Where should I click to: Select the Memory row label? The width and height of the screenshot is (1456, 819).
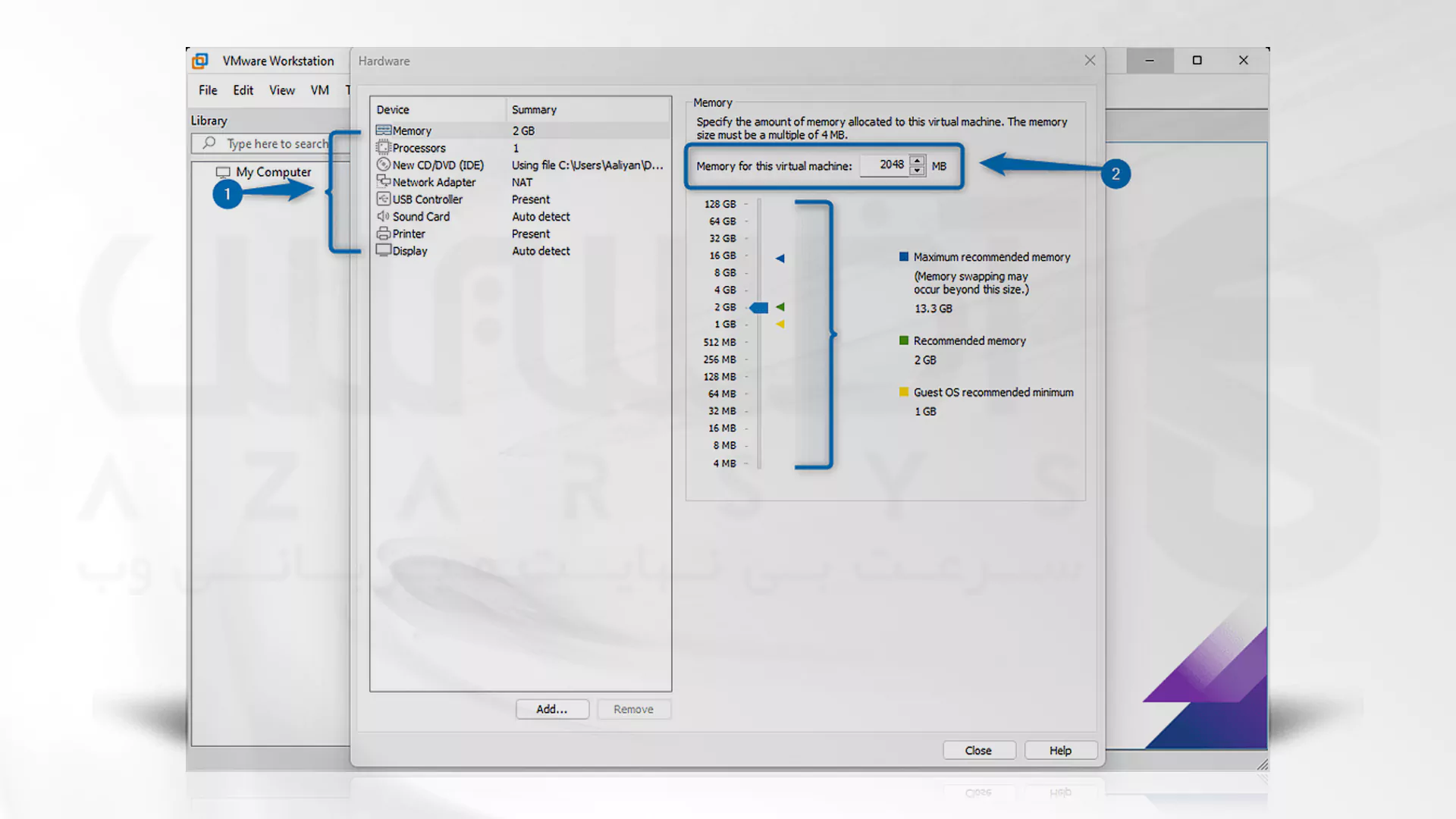coord(412,130)
